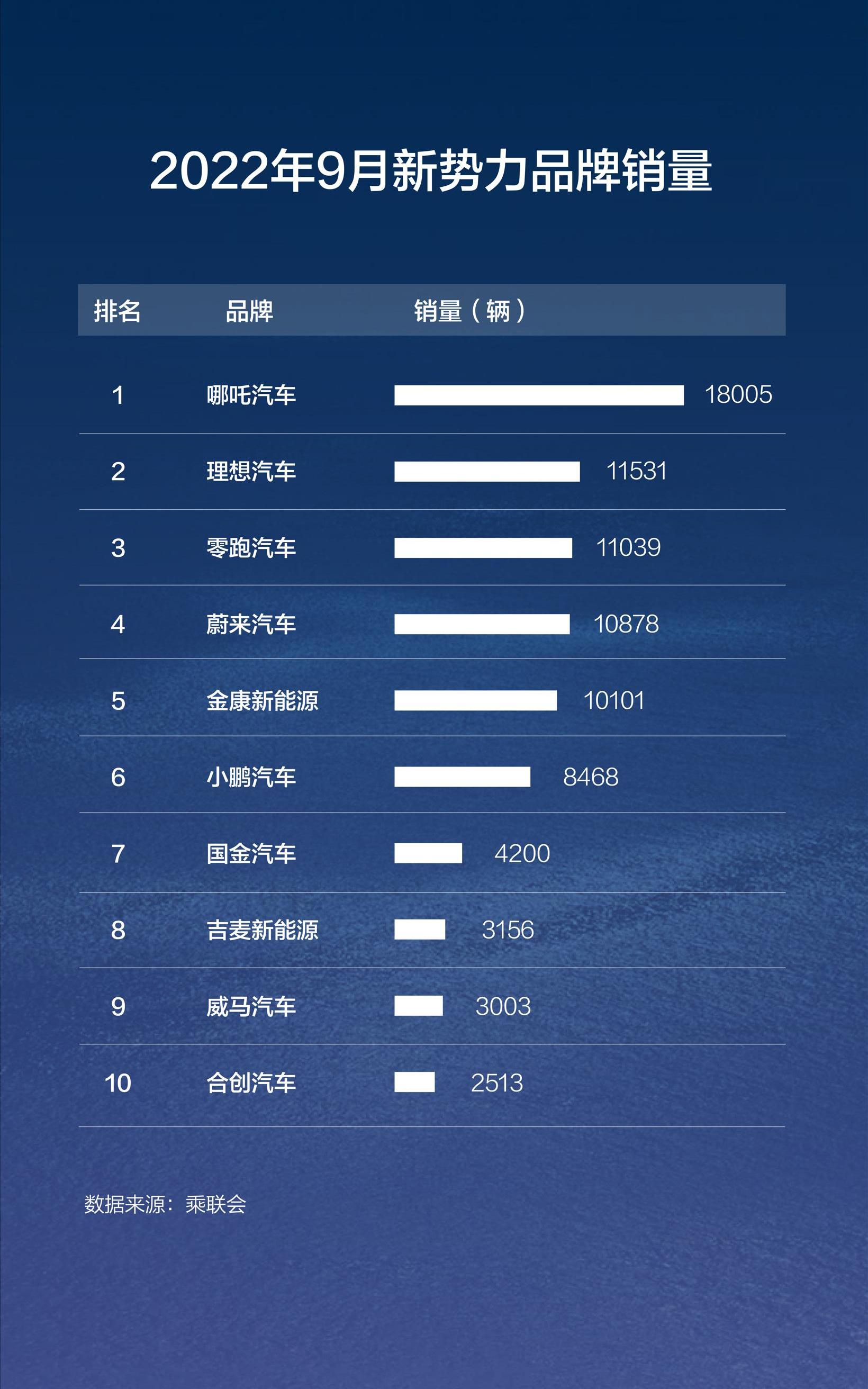Select the 国金汽车 brand name
Screen dimensions: 868x1389
click(251, 853)
